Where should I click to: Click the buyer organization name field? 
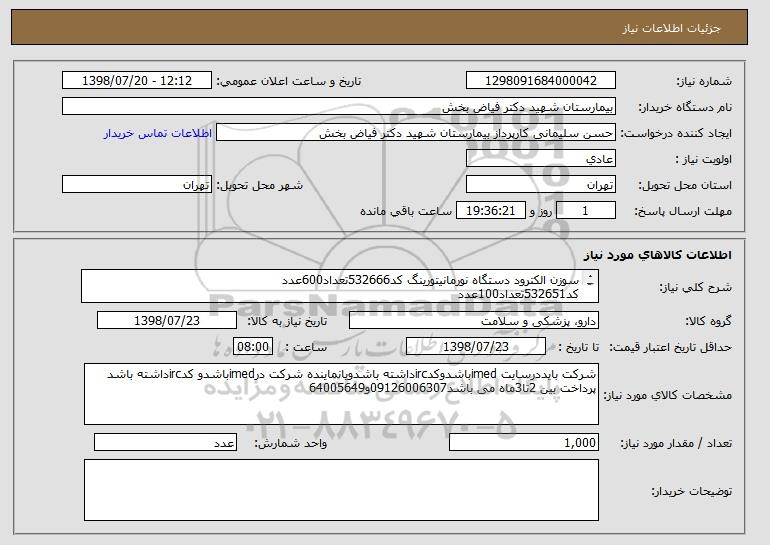click(x=339, y=107)
